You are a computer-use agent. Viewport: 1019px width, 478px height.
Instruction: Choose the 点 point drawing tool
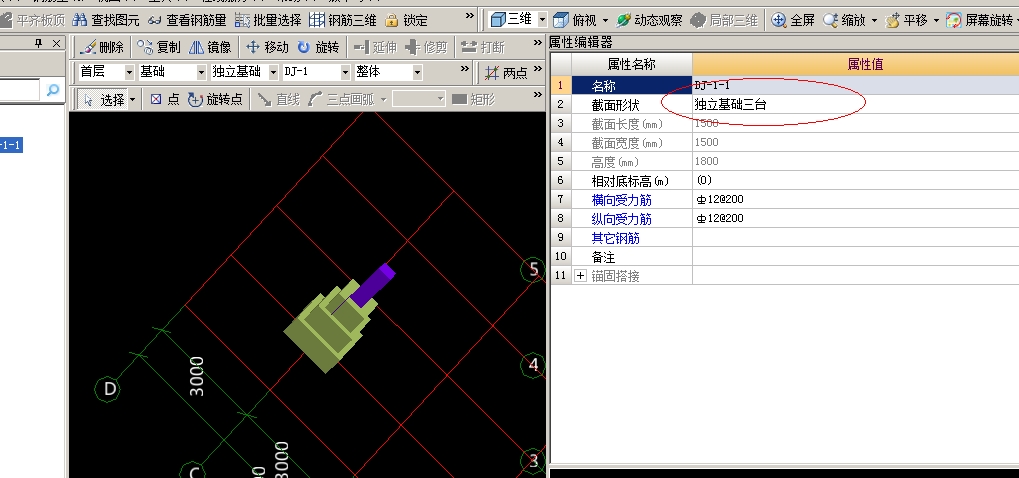pos(164,99)
